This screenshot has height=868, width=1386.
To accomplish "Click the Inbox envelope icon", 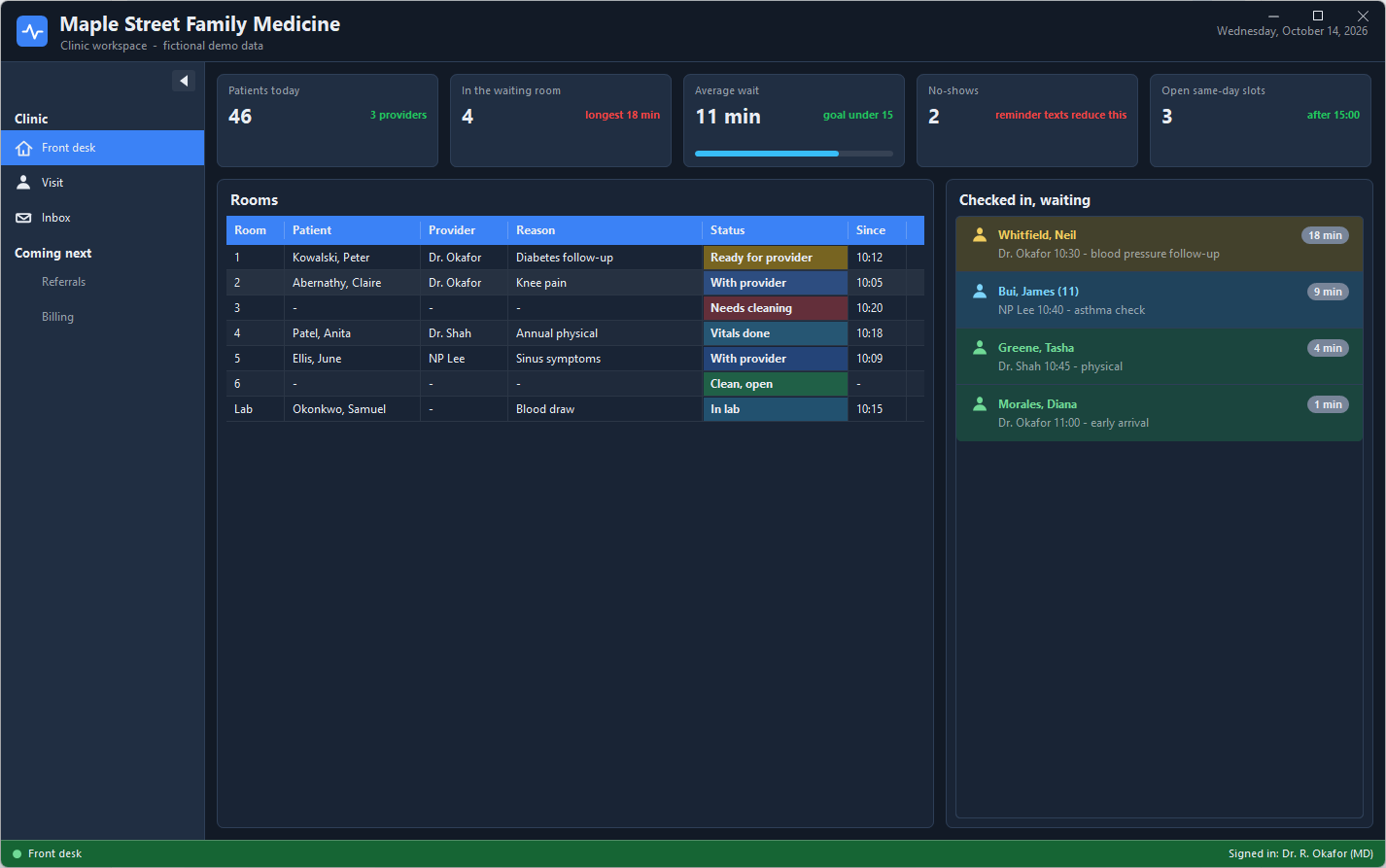I will 23,218.
